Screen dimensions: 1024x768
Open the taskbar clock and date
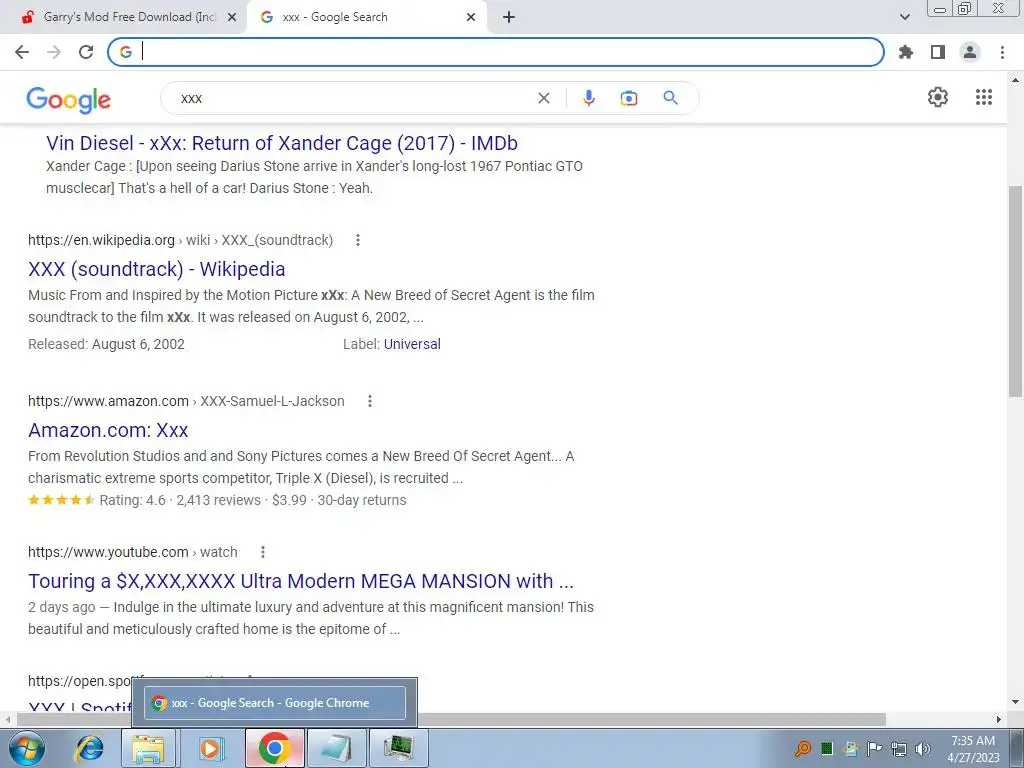973,749
